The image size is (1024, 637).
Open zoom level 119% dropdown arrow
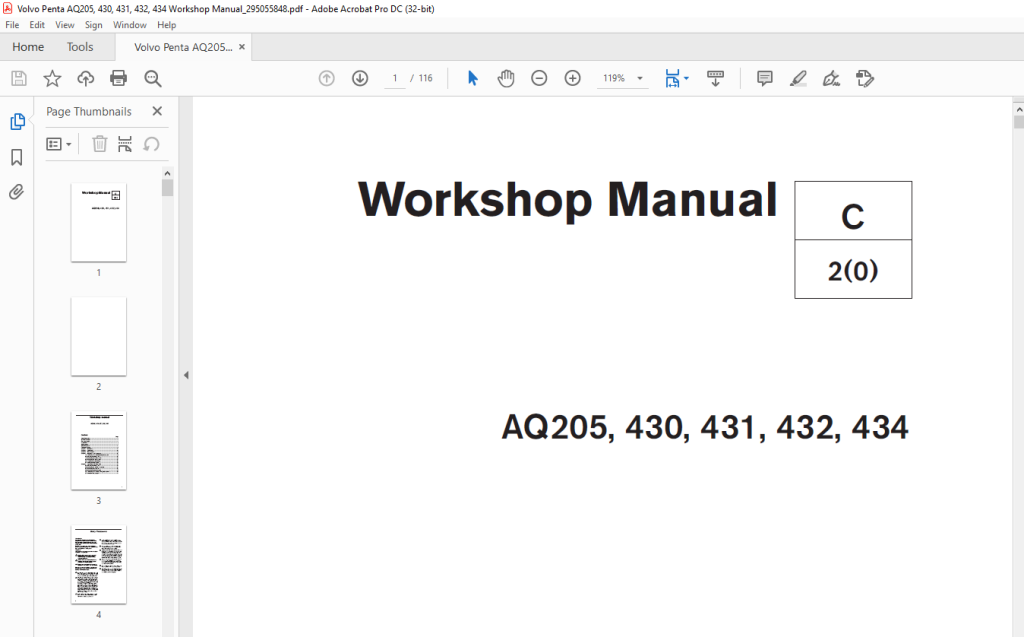[640, 78]
